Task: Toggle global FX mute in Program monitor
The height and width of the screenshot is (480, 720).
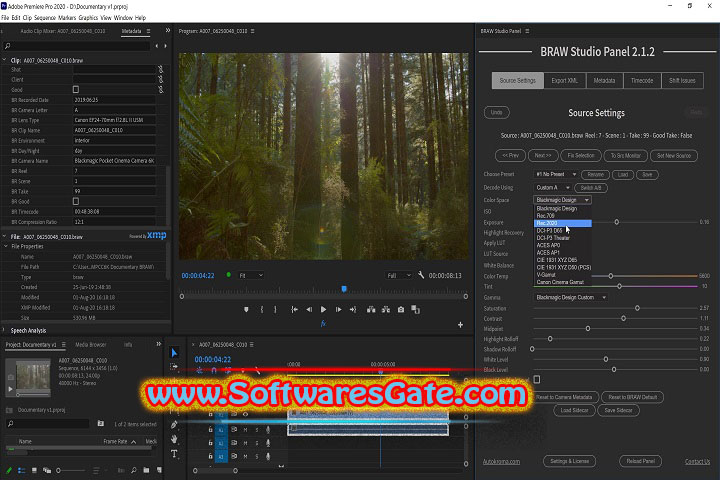Action: coord(323,324)
